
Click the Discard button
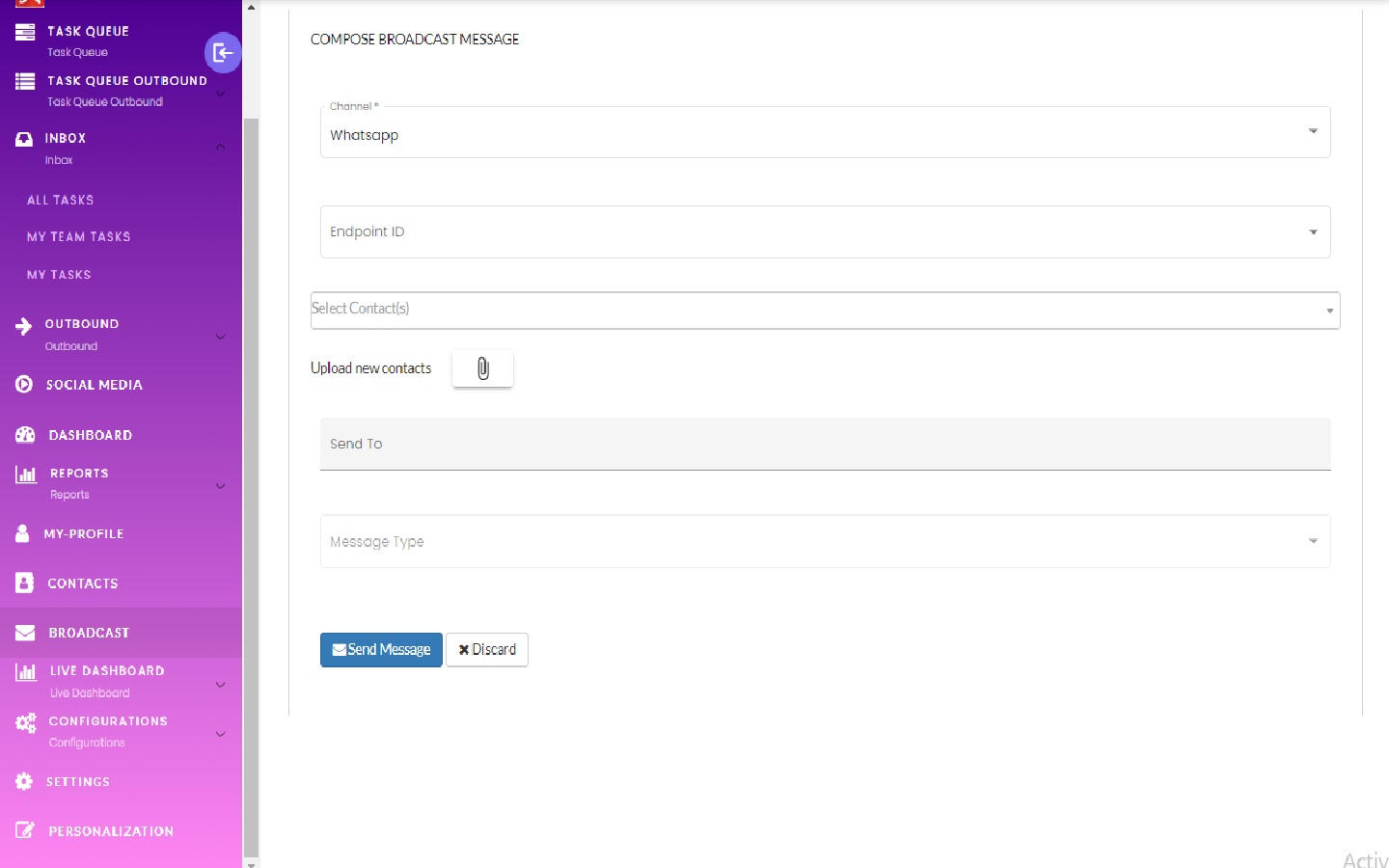click(487, 649)
